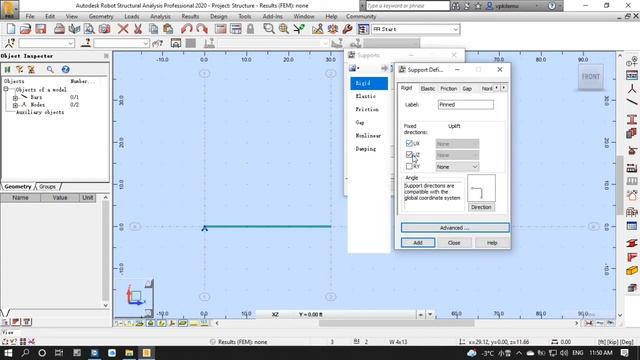The width and height of the screenshot is (640, 360).
Task: Save the project using the floppy icon
Action: (x=40, y=29)
